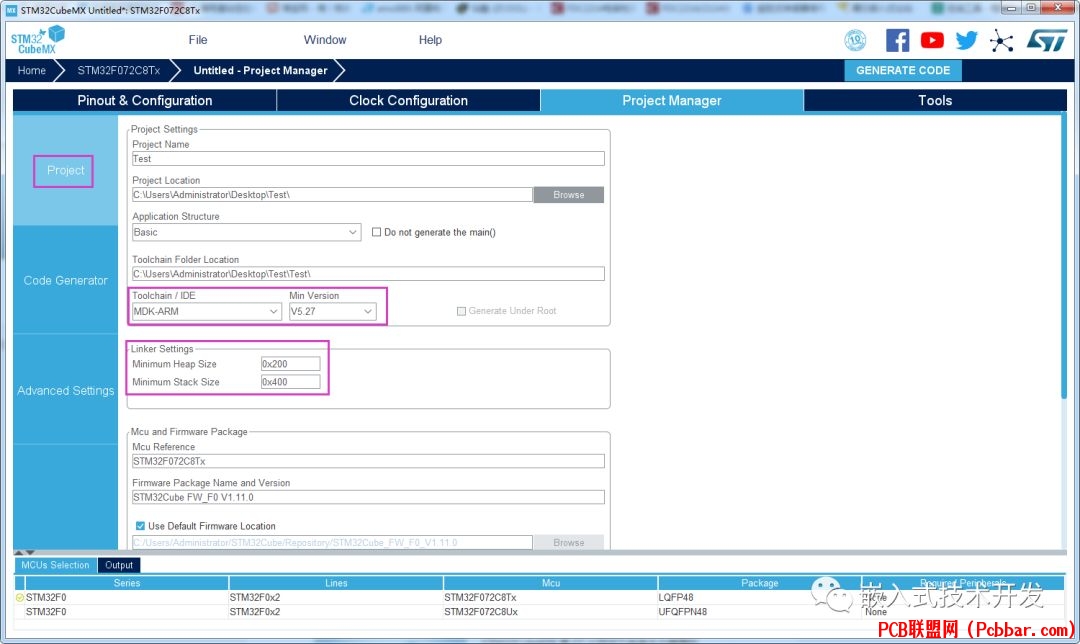Sort by the Required Peripherals column header
This screenshot has width=1080, height=644.
(x=964, y=583)
